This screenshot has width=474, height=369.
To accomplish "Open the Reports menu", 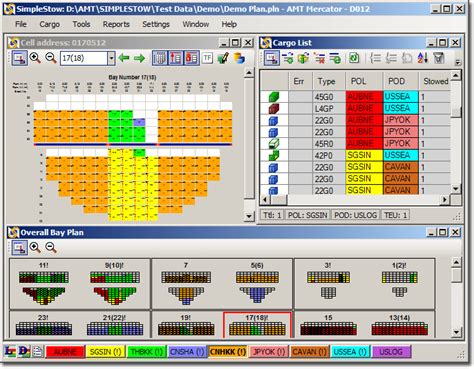I will pos(116,24).
